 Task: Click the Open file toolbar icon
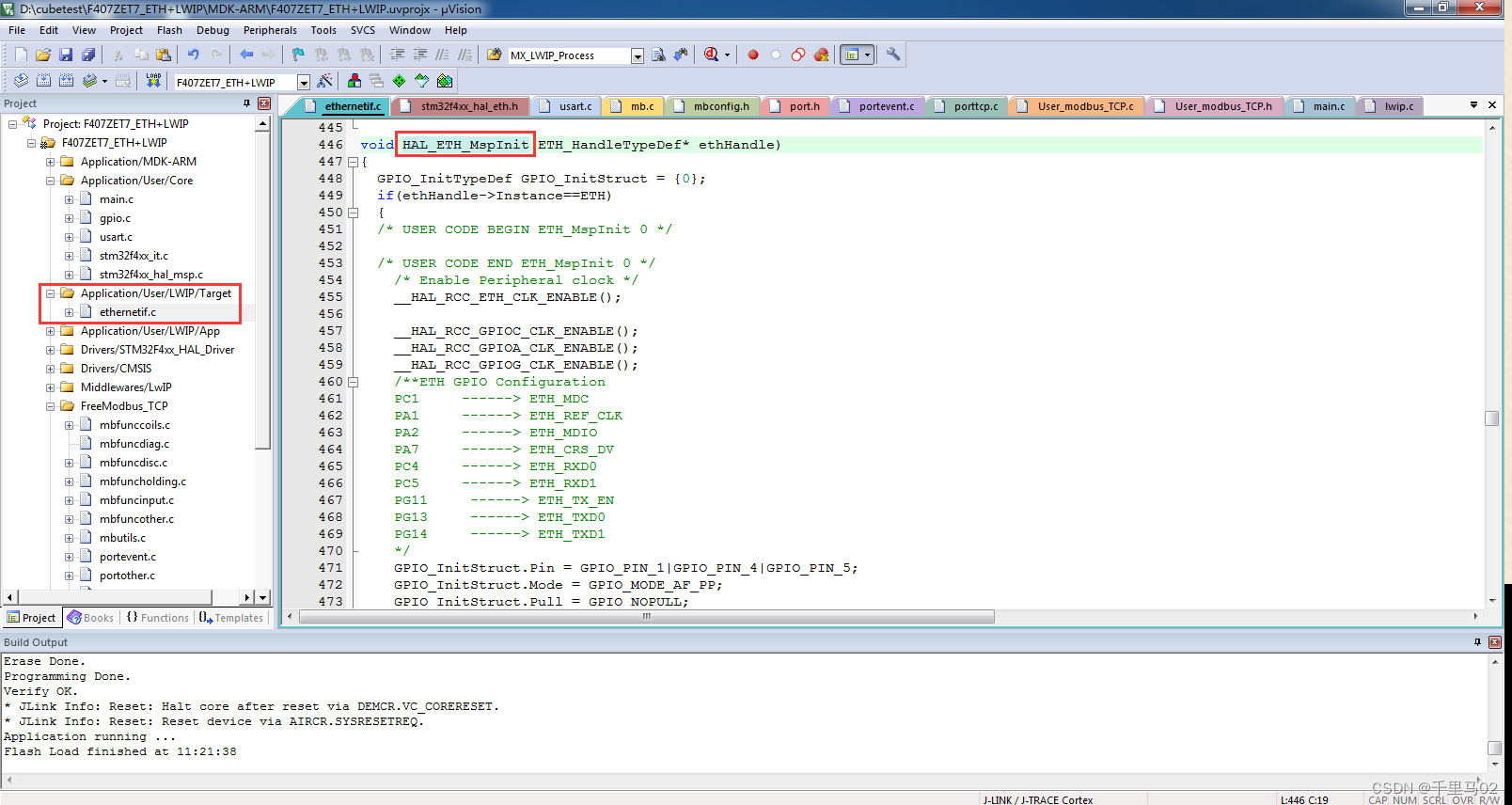tap(43, 55)
